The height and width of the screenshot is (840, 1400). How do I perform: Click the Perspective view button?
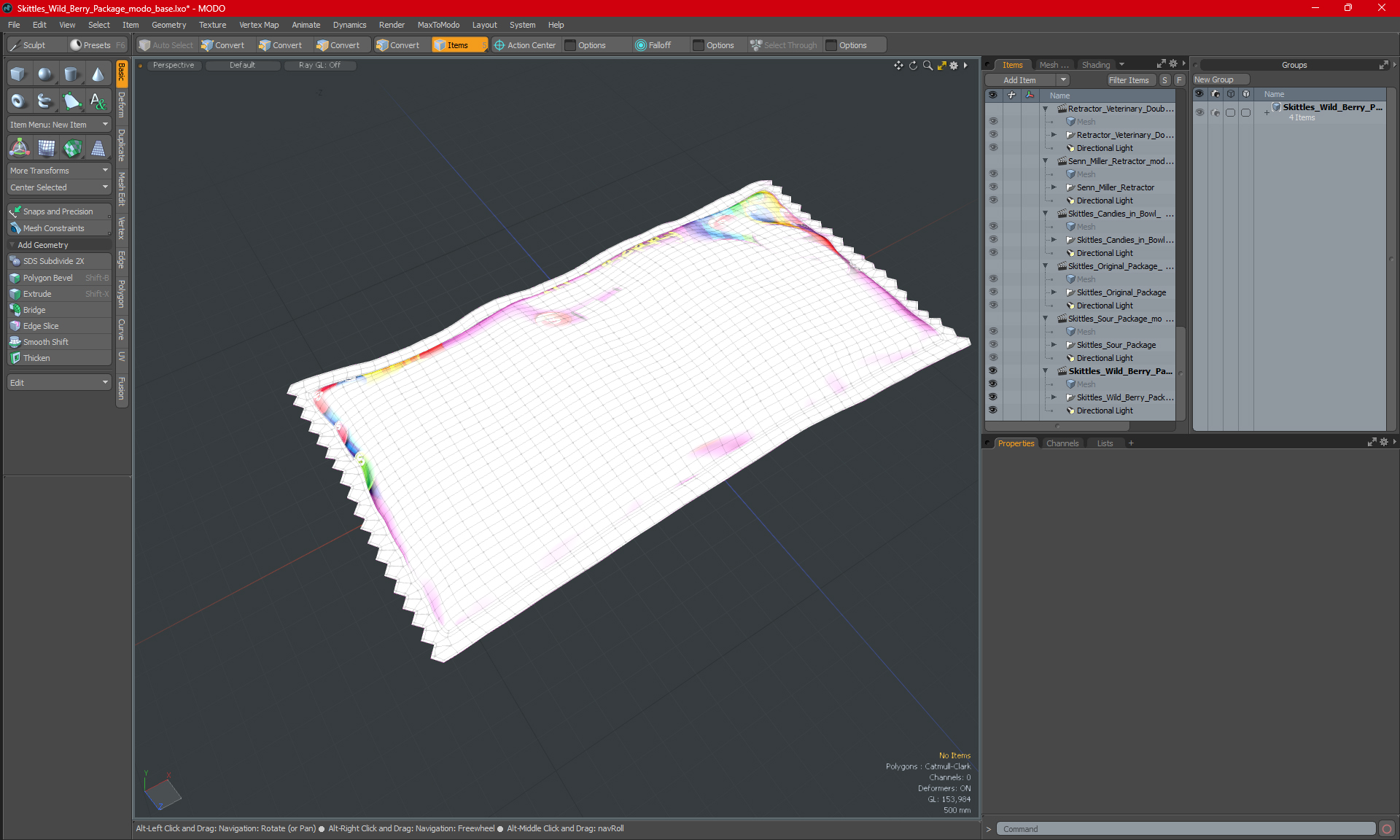(x=174, y=65)
